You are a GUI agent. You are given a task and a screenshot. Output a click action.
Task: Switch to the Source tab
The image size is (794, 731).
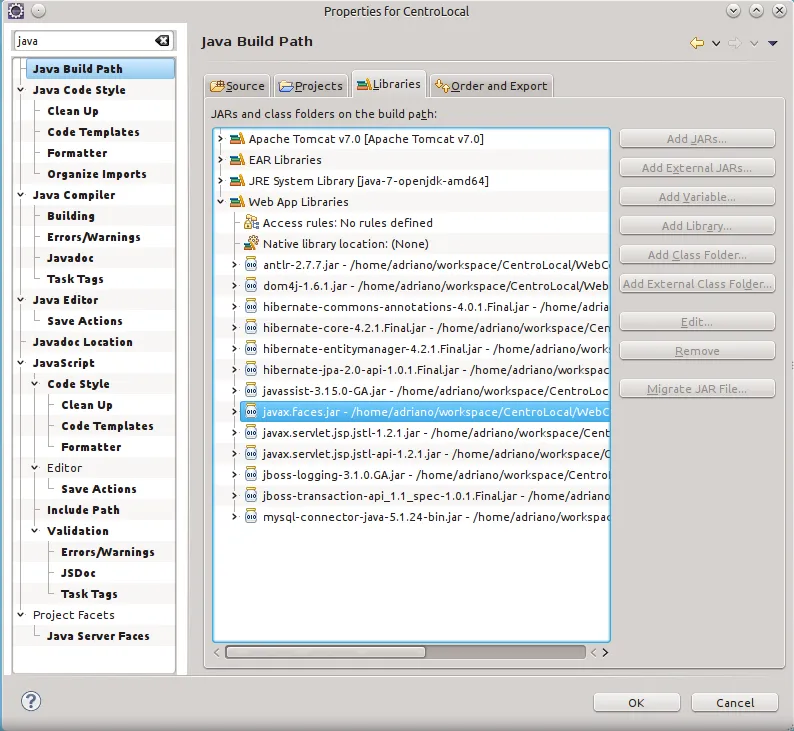click(x=236, y=86)
